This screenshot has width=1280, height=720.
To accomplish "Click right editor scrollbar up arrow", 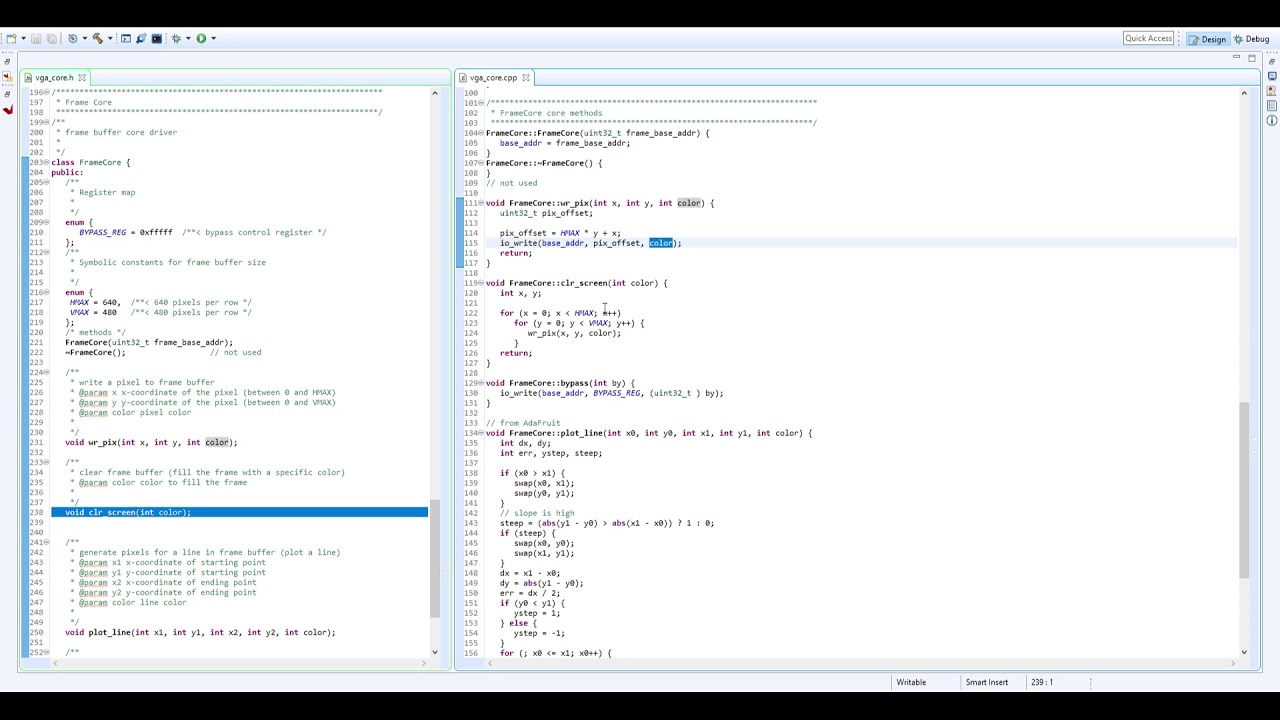I will click(1244, 93).
